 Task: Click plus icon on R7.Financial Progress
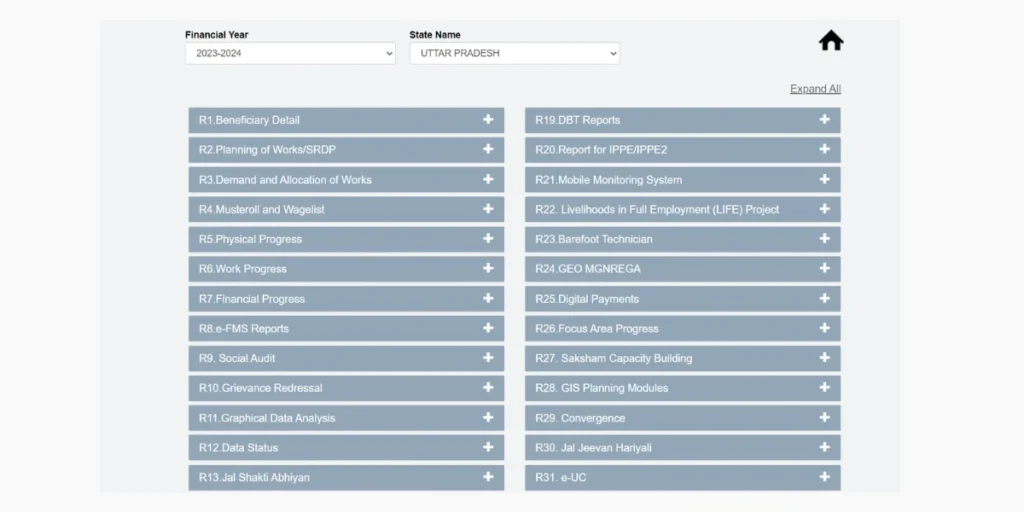click(x=488, y=298)
